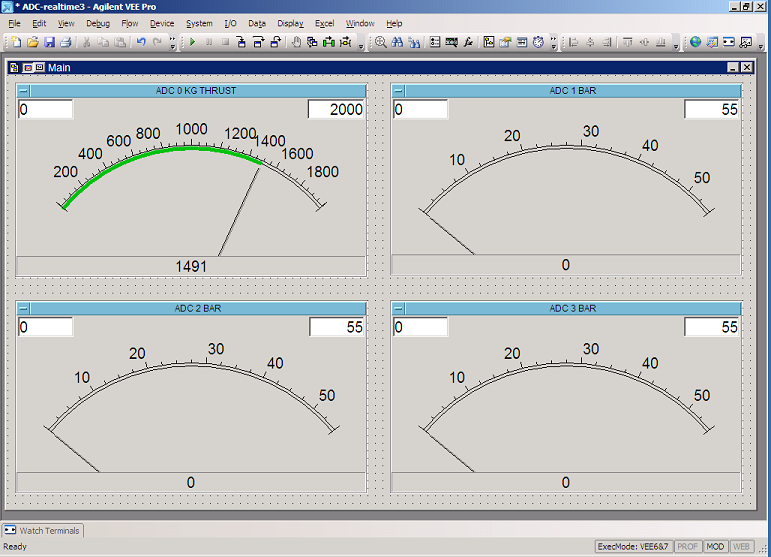Screen dimensions: 771x557
Task: Stop program execution
Action: [x=225, y=42]
